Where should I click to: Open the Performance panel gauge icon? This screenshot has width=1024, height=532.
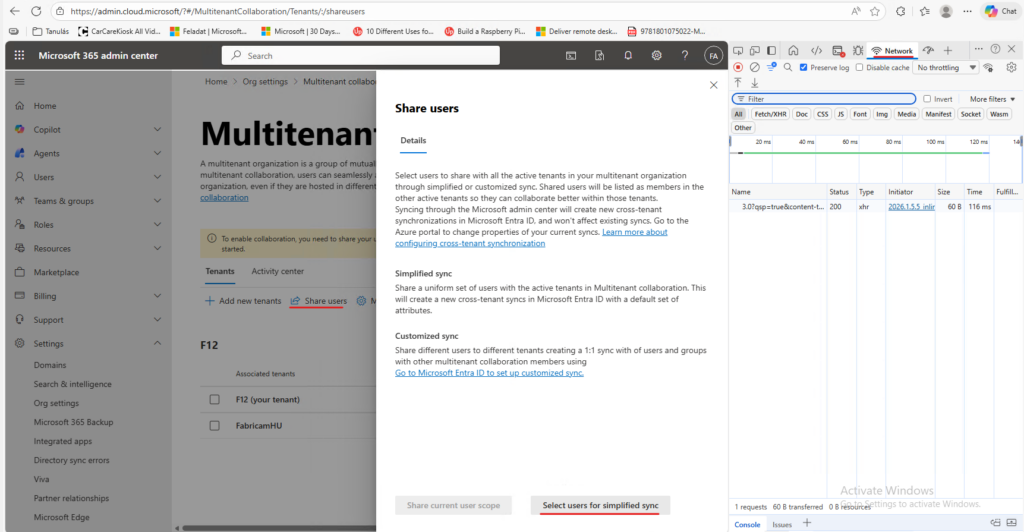(x=928, y=50)
